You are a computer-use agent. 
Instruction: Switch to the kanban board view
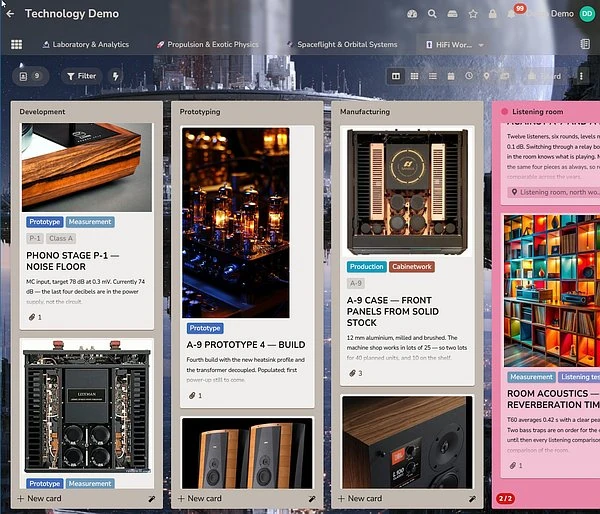[x=396, y=76]
